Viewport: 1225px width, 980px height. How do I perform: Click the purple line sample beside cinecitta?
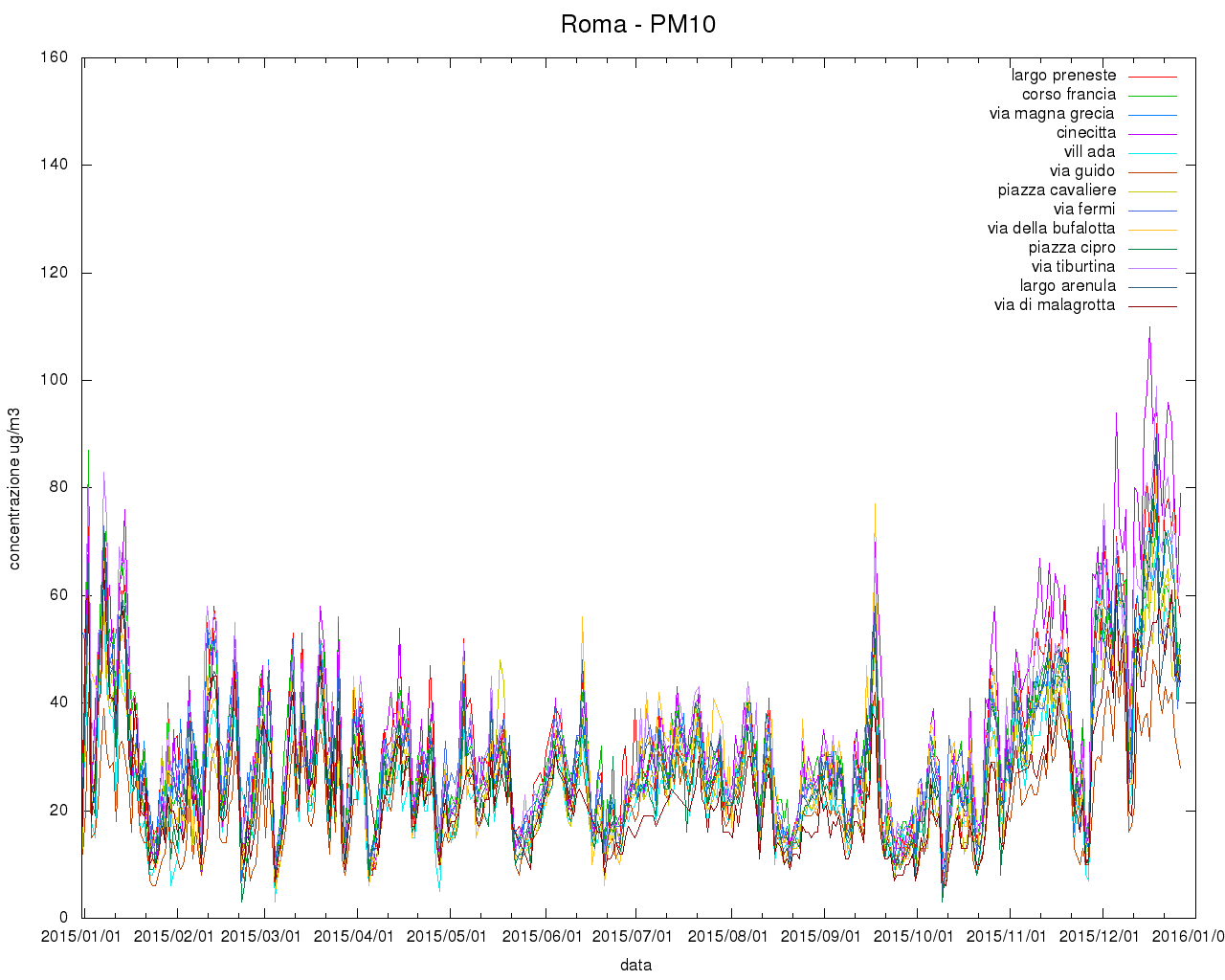pyautogui.click(x=1152, y=133)
